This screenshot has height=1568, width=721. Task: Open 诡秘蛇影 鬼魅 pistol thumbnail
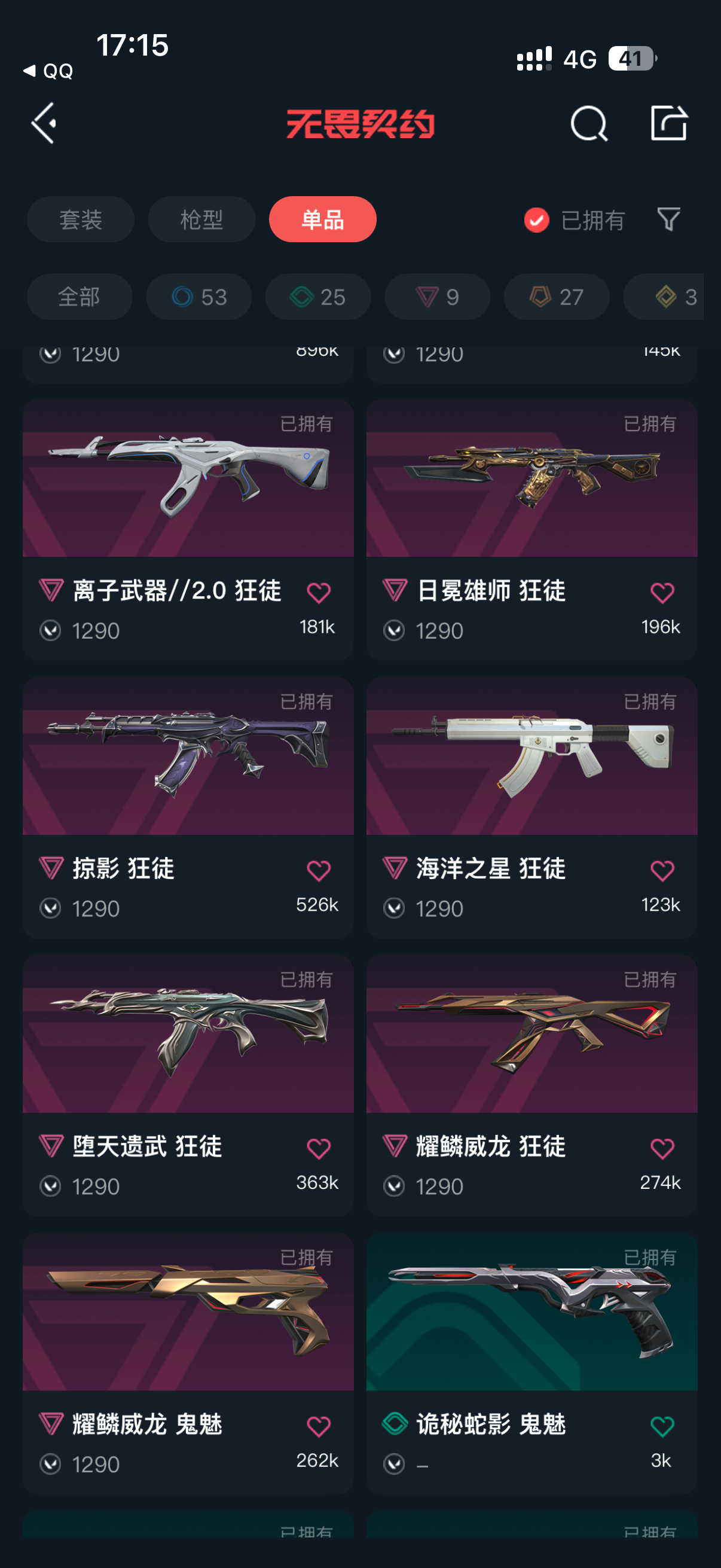[531, 1312]
